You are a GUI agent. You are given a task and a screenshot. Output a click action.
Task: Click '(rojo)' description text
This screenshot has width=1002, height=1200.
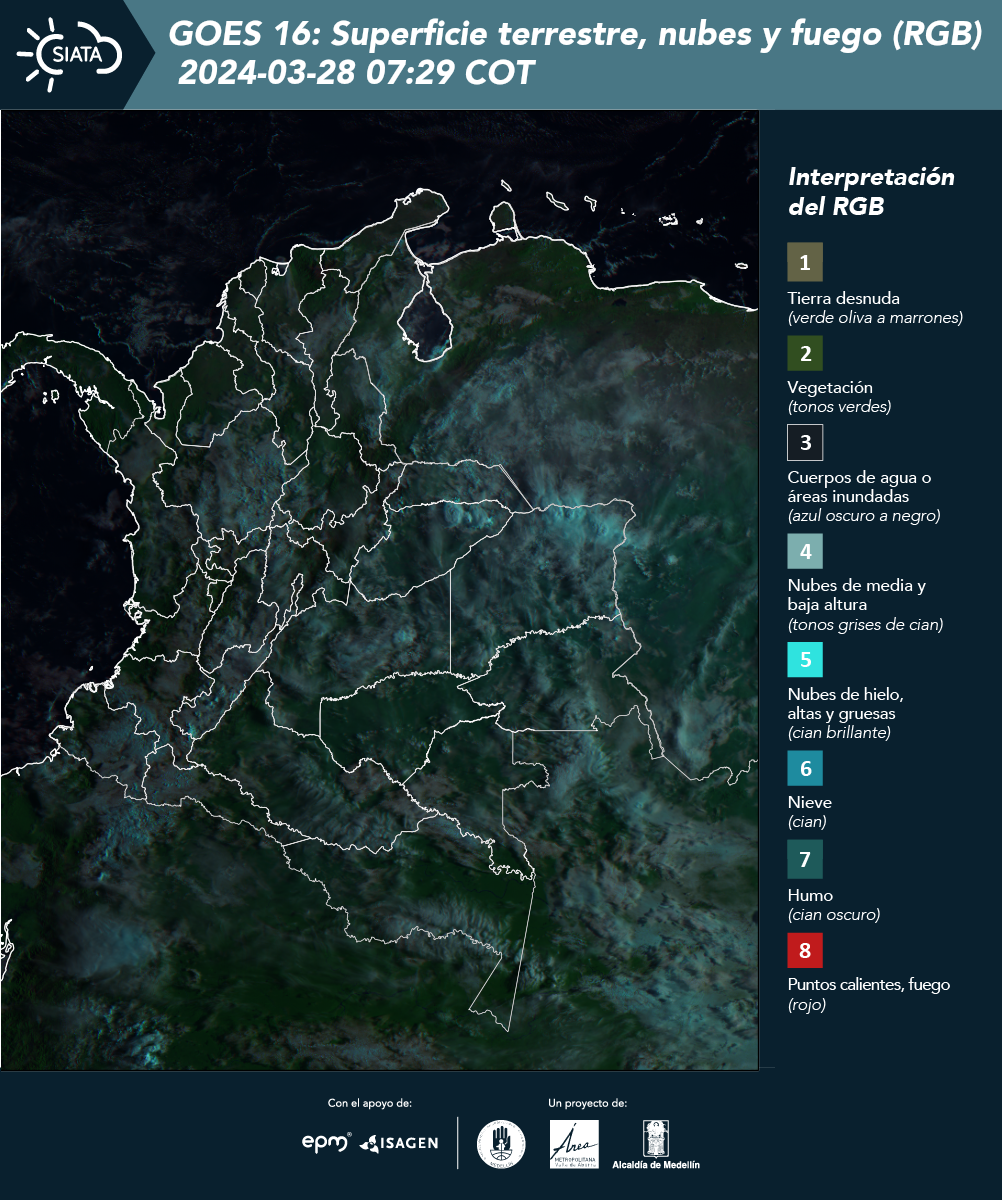(x=807, y=1005)
